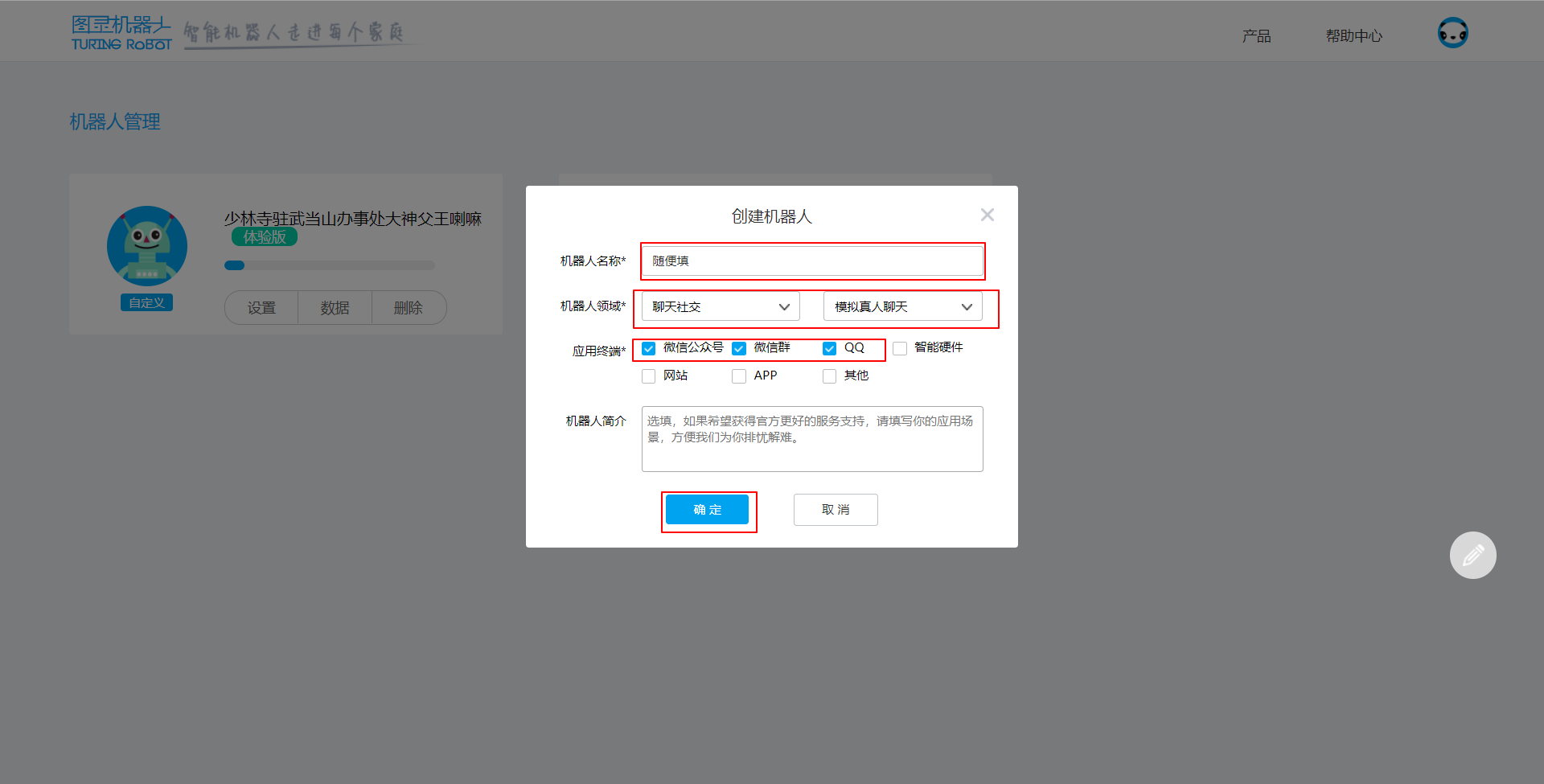Open the 产品 menu
Viewport: 1544px width, 784px height.
[1256, 36]
